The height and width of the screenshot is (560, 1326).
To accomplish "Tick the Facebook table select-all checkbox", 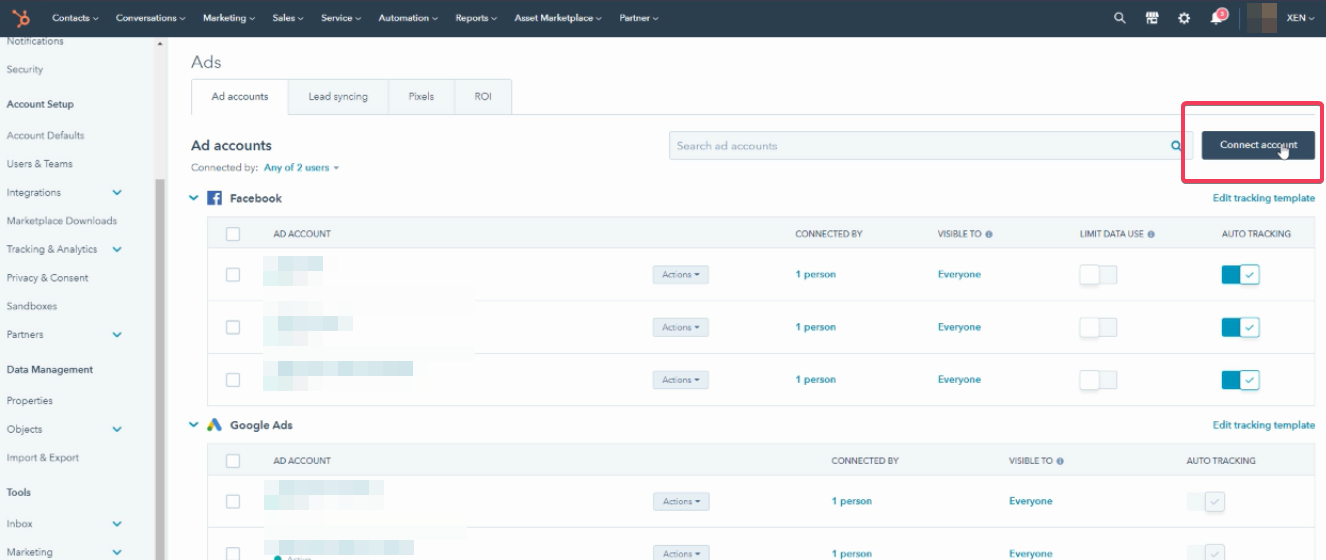I will pos(233,234).
